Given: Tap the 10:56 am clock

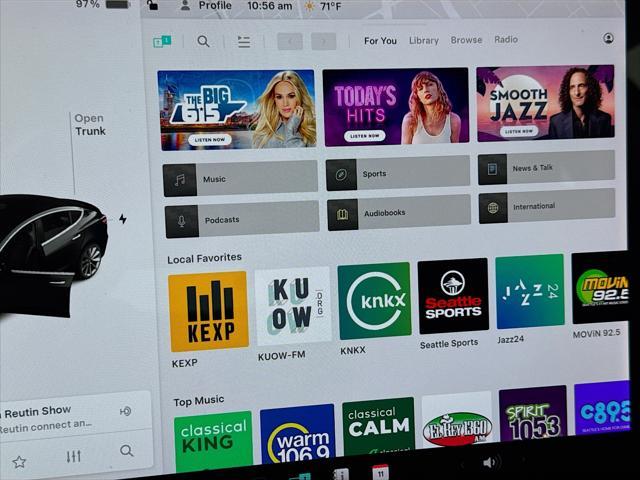Looking at the screenshot, I should [269, 6].
